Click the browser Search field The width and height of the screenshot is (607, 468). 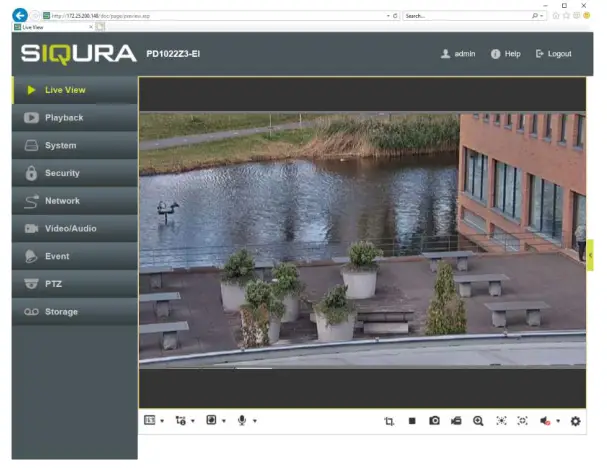(x=468, y=16)
